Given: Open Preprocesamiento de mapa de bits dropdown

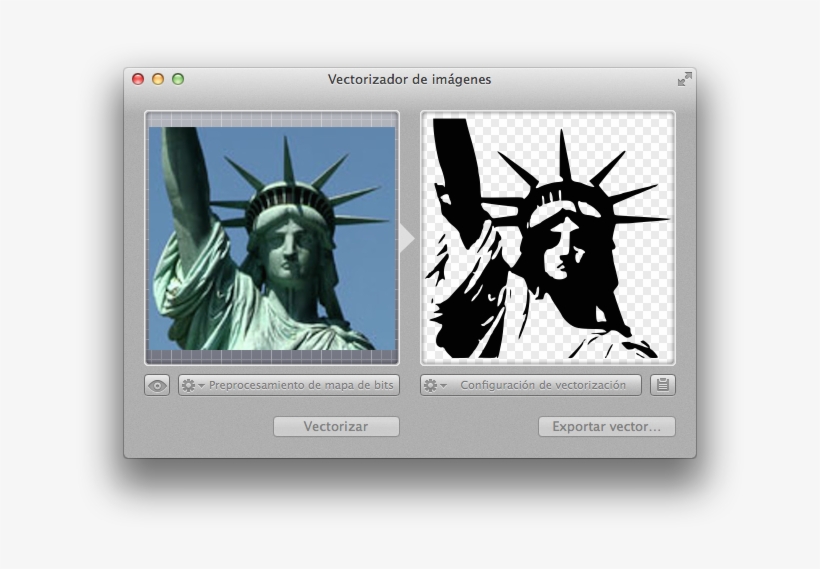Looking at the screenshot, I should (x=289, y=385).
